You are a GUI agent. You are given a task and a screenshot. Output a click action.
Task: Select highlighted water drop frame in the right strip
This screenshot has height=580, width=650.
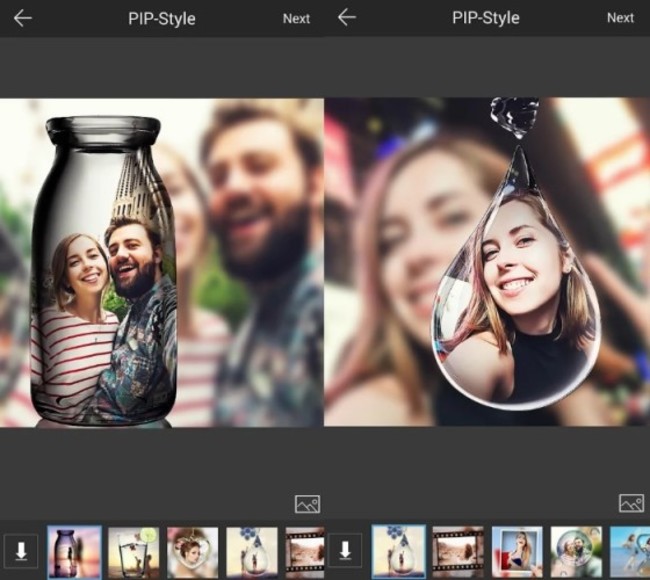click(398, 552)
